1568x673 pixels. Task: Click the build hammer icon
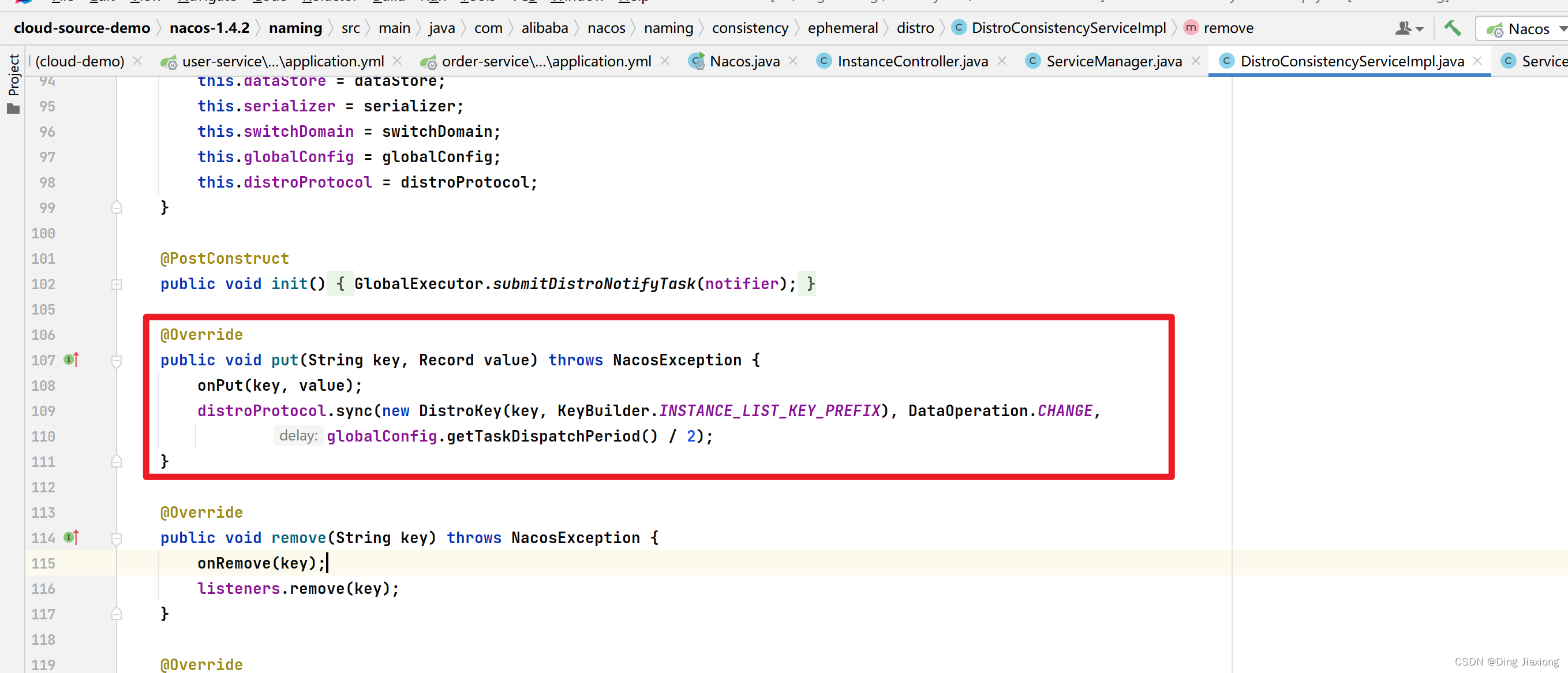point(1453,28)
